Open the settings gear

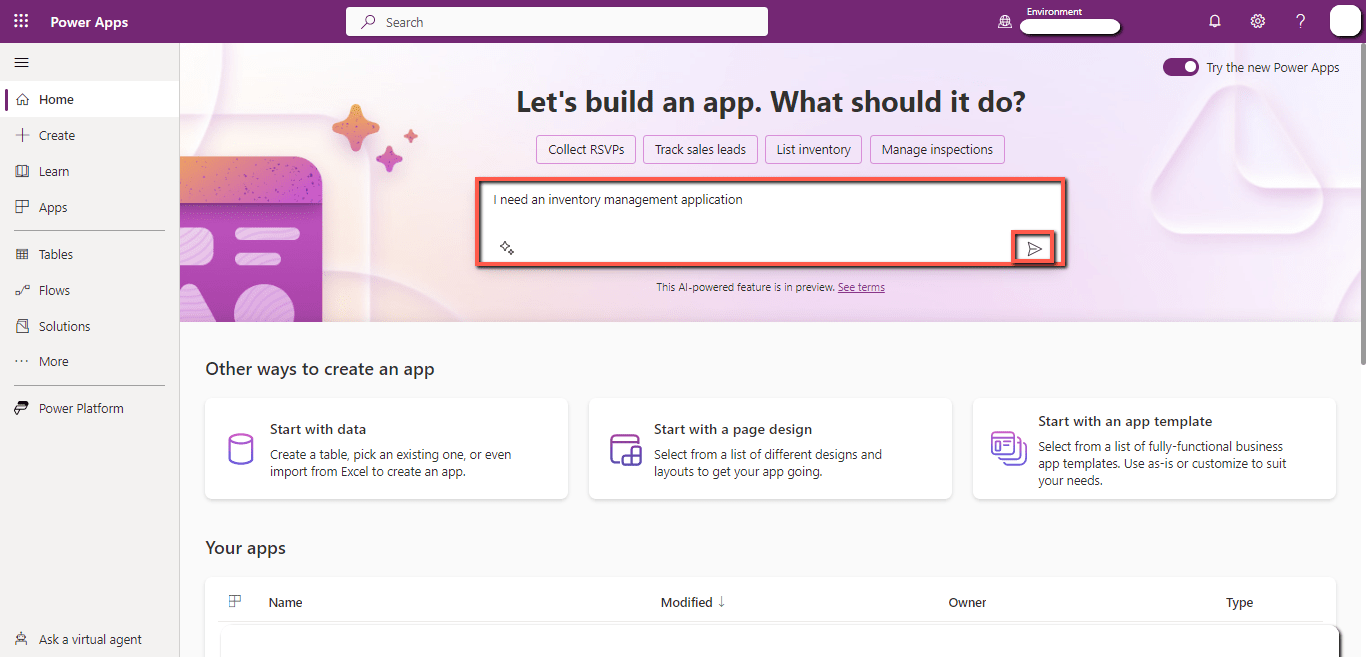point(1258,21)
